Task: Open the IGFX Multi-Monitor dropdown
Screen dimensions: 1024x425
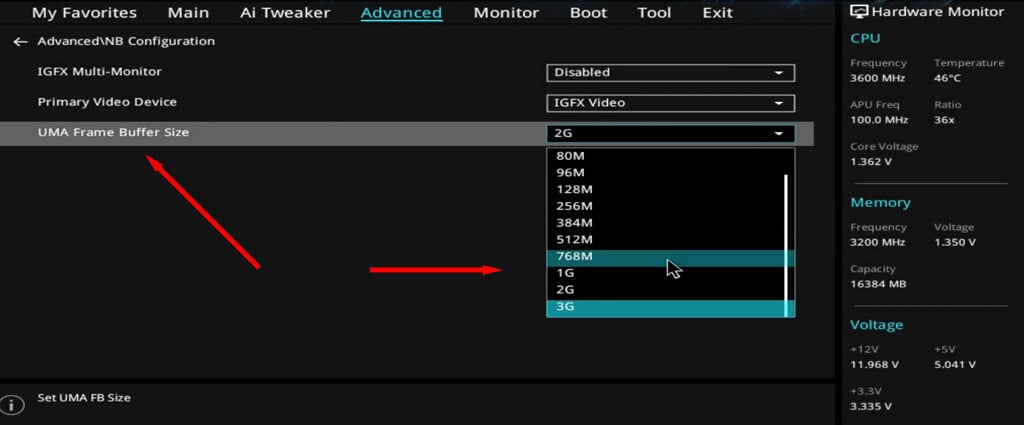Action: click(671, 72)
